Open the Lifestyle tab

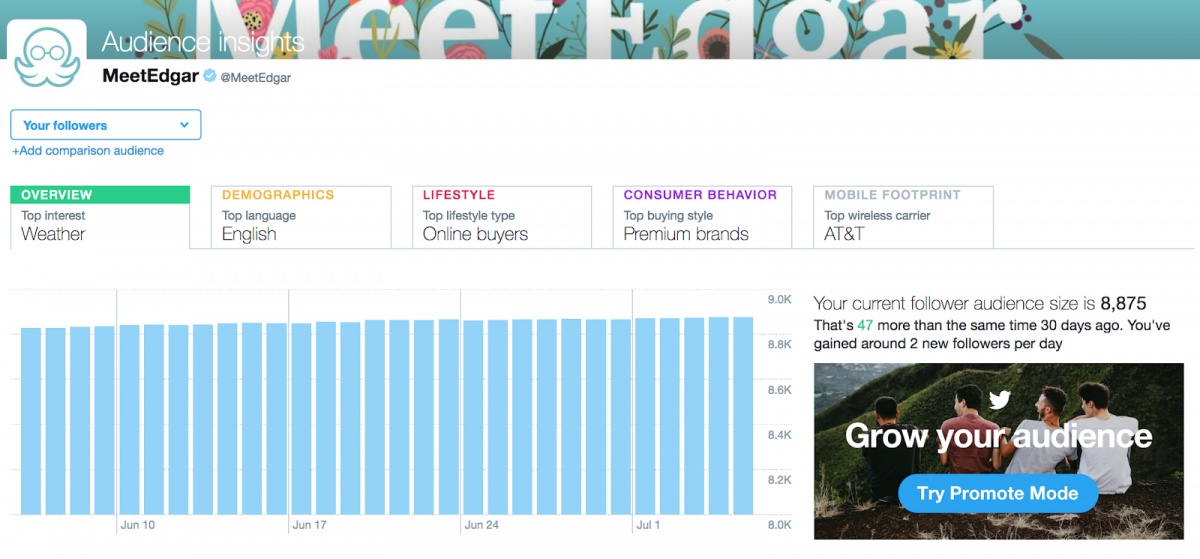tap(502, 217)
